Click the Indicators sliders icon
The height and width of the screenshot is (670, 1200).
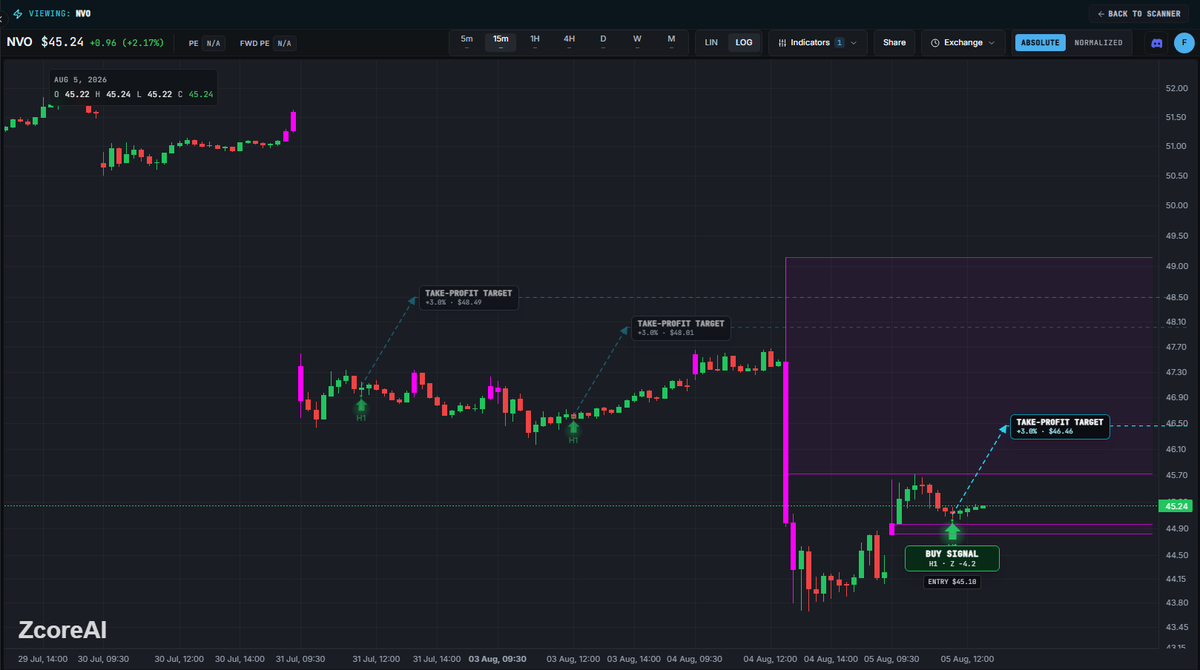782,43
